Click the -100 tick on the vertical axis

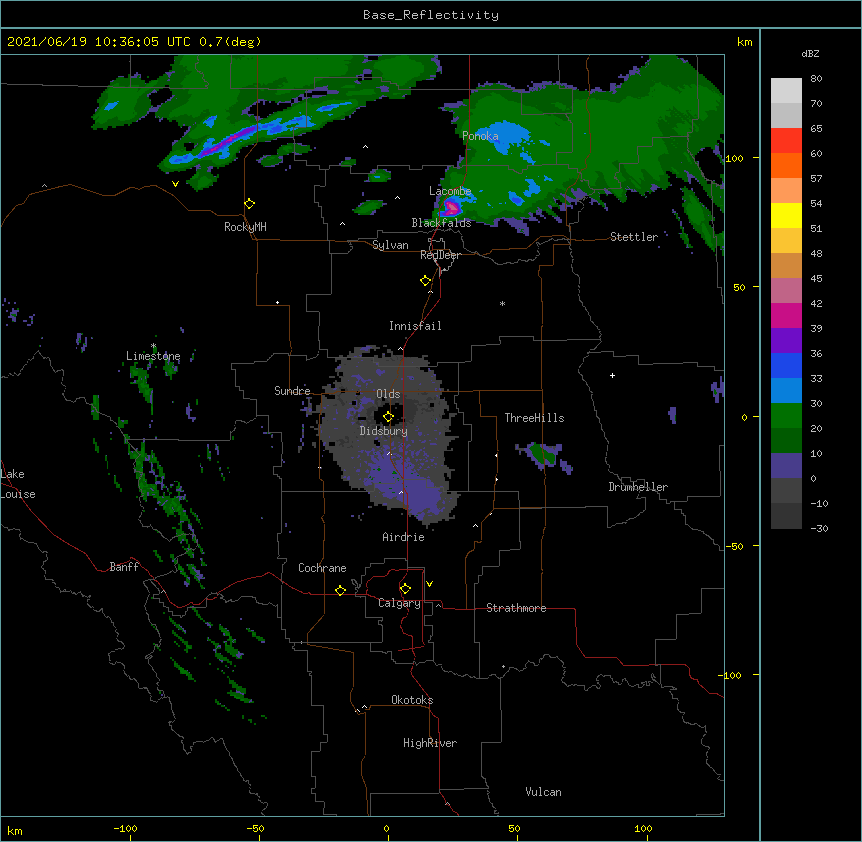click(731, 675)
